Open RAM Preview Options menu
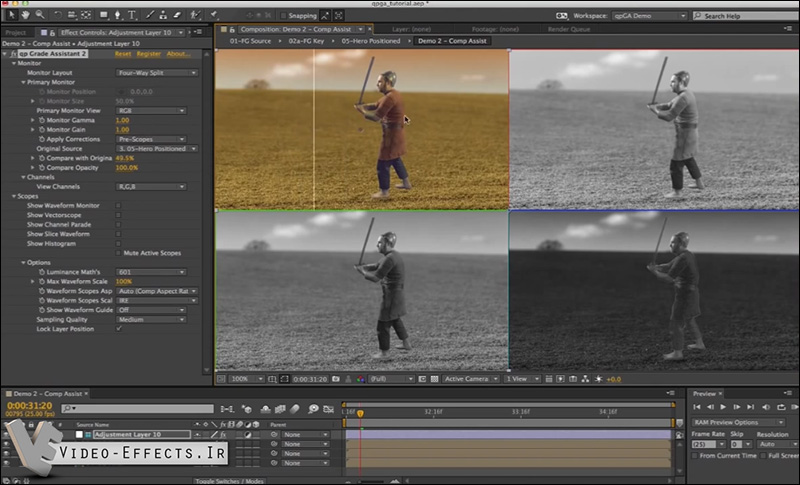The height and width of the screenshot is (485, 800). point(738,422)
